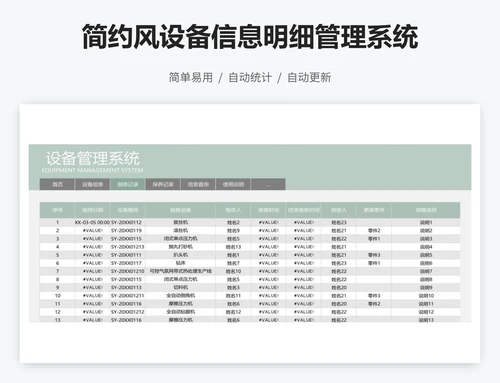The image size is (500, 383).
Task: Click the 报修设备 column header
Action: point(180,210)
